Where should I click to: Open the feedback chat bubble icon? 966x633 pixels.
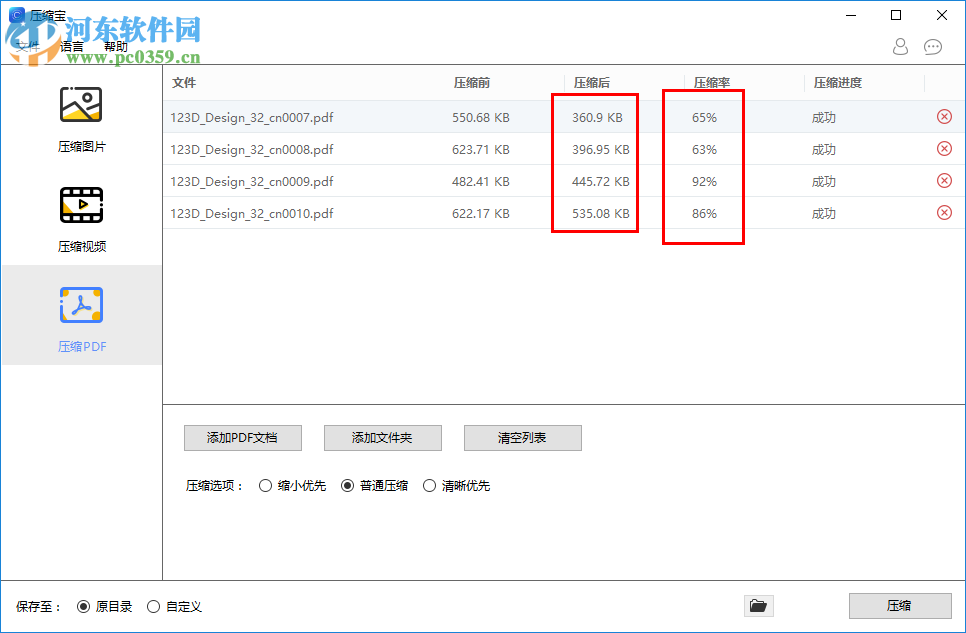tap(933, 46)
